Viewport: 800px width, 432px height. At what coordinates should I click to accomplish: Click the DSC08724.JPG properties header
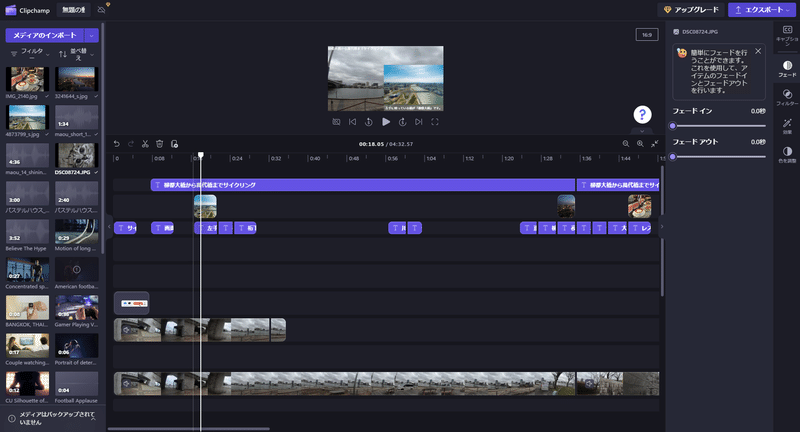click(696, 32)
